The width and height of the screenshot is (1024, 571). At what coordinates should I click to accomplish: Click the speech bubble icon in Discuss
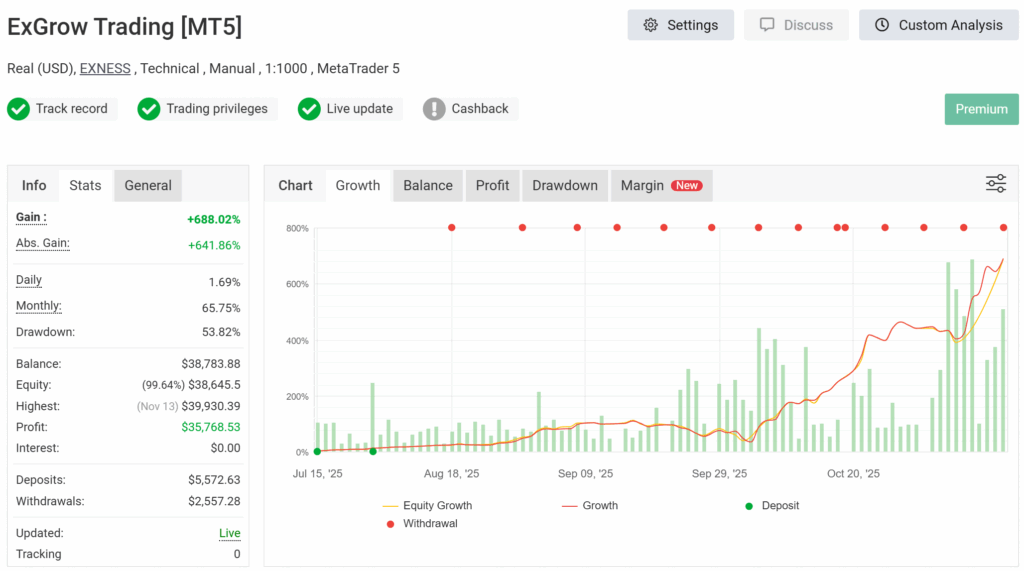click(767, 25)
